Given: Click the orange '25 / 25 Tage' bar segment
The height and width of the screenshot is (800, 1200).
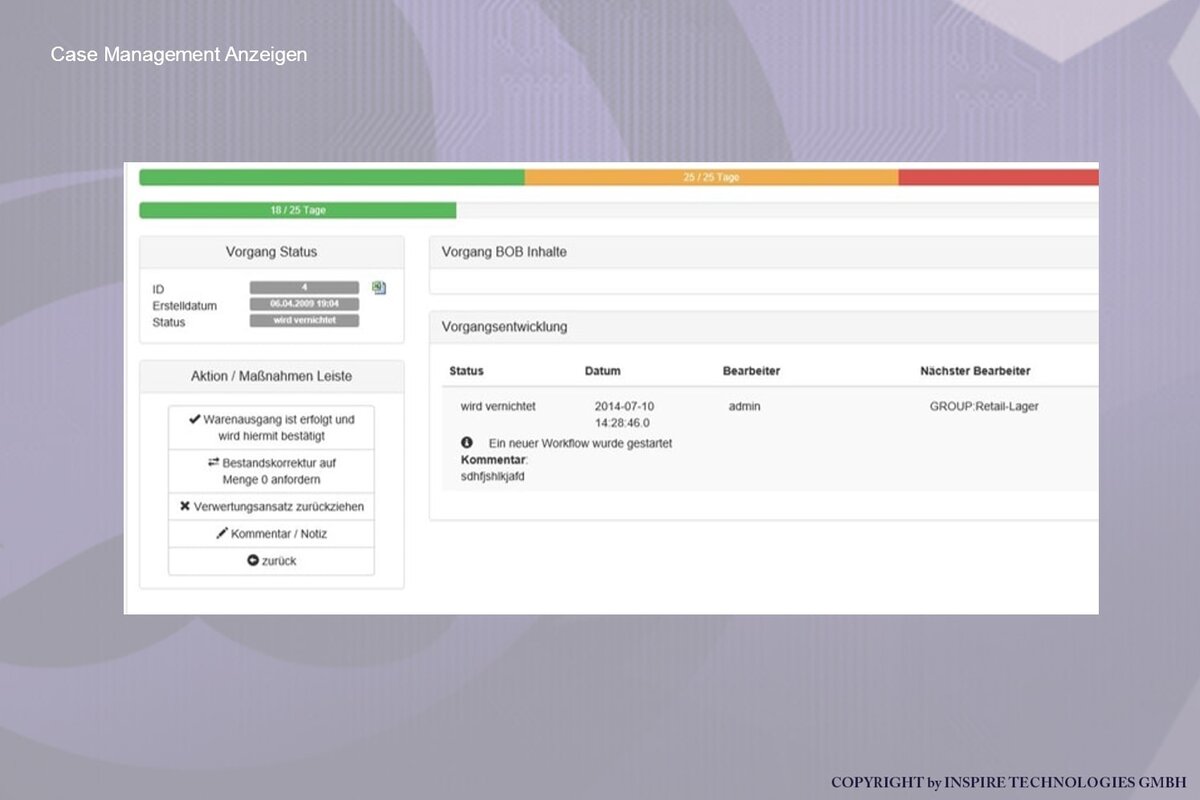Looking at the screenshot, I should pos(711,177).
